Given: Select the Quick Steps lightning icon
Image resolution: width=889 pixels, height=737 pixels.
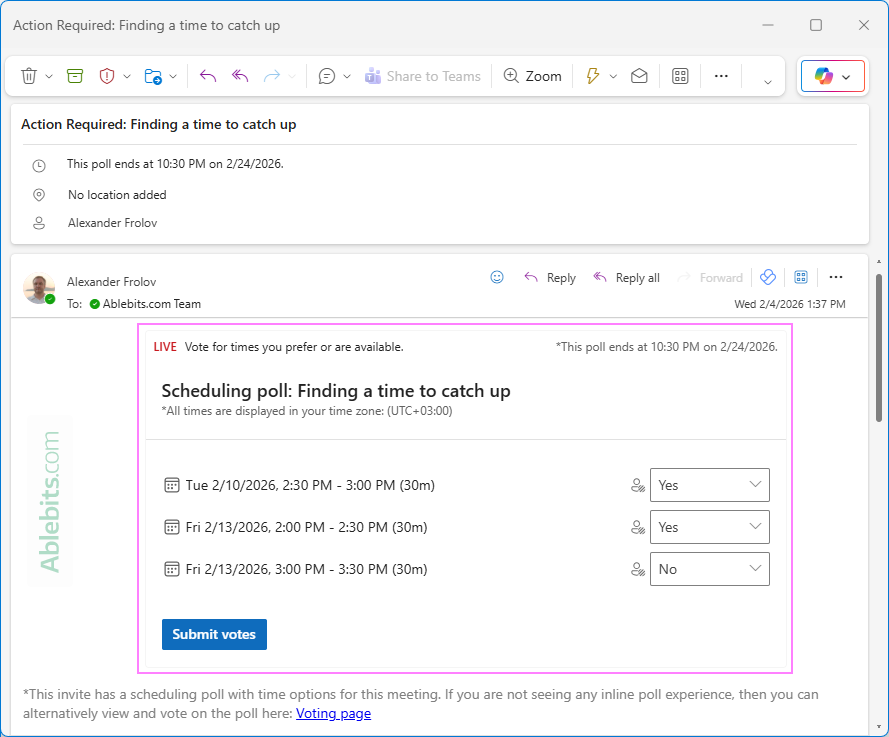Looking at the screenshot, I should point(594,75).
